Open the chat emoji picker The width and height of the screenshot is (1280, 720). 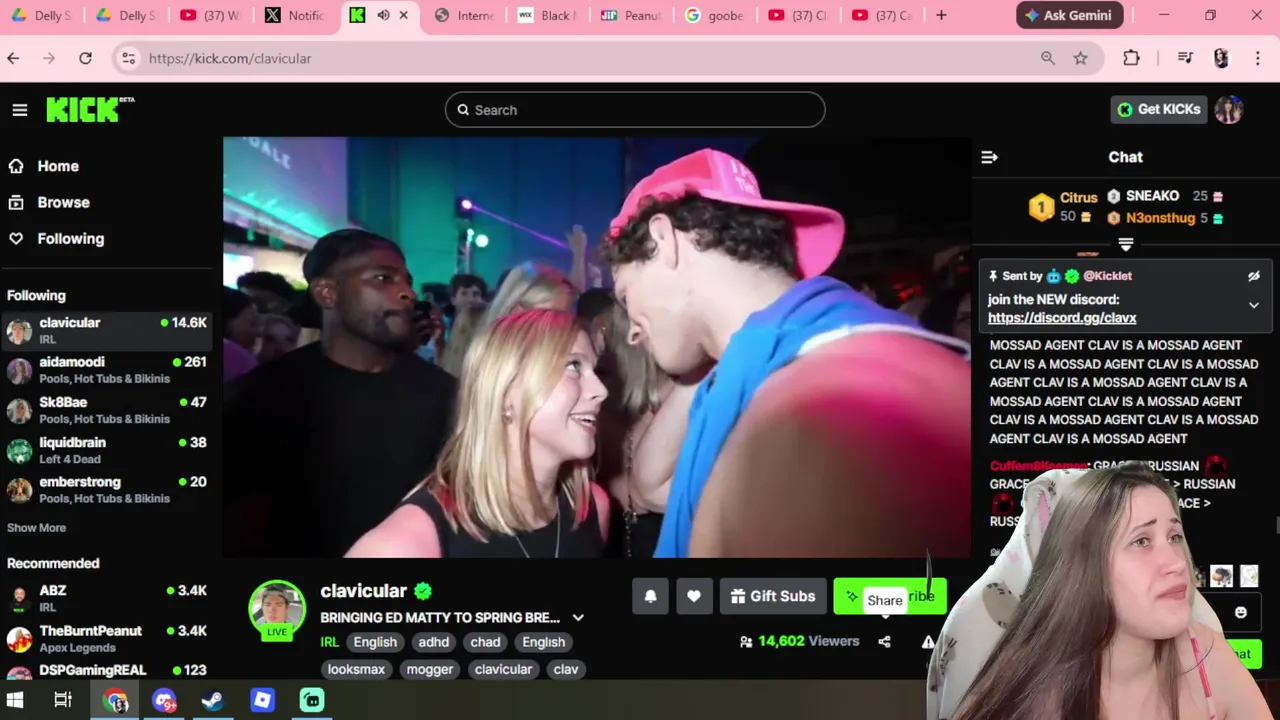(x=1241, y=612)
